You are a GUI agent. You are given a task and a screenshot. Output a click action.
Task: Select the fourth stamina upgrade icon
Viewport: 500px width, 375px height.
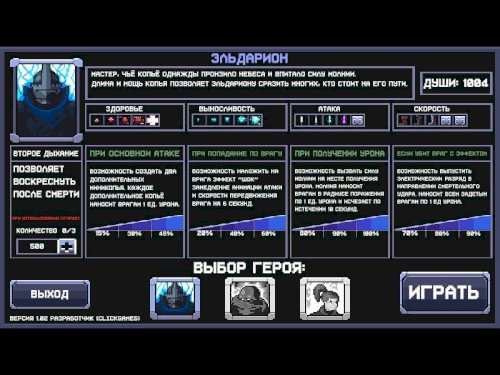tap(241, 120)
